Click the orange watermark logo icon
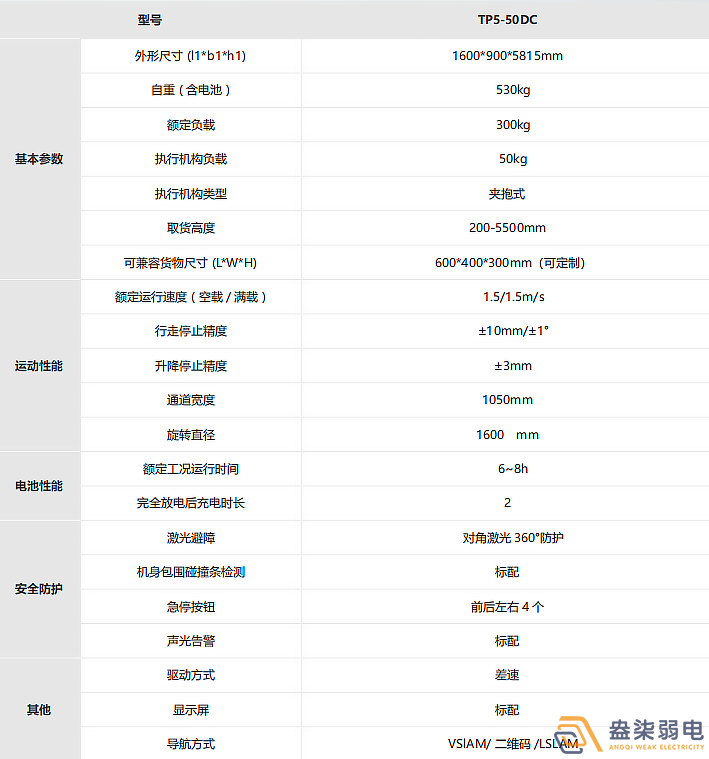Screen dimensions: 709x759 click(577, 735)
